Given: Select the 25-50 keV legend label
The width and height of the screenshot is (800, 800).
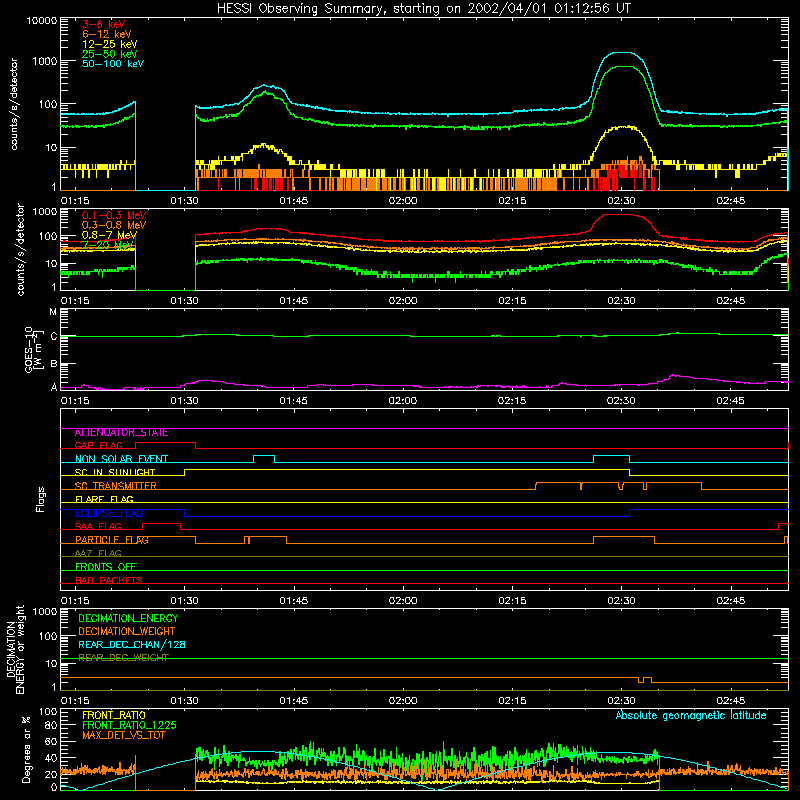Looking at the screenshot, I should tap(109, 54).
